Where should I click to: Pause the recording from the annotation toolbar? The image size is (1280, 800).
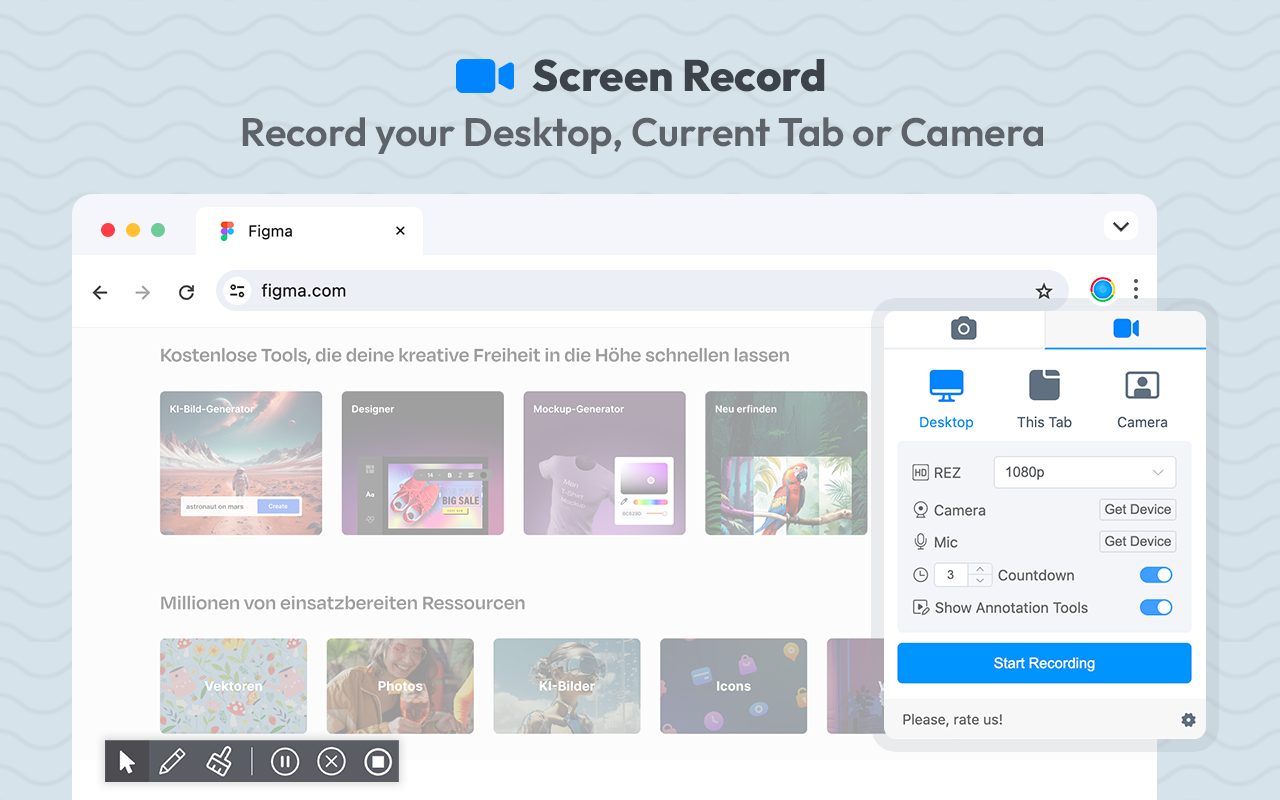285,761
